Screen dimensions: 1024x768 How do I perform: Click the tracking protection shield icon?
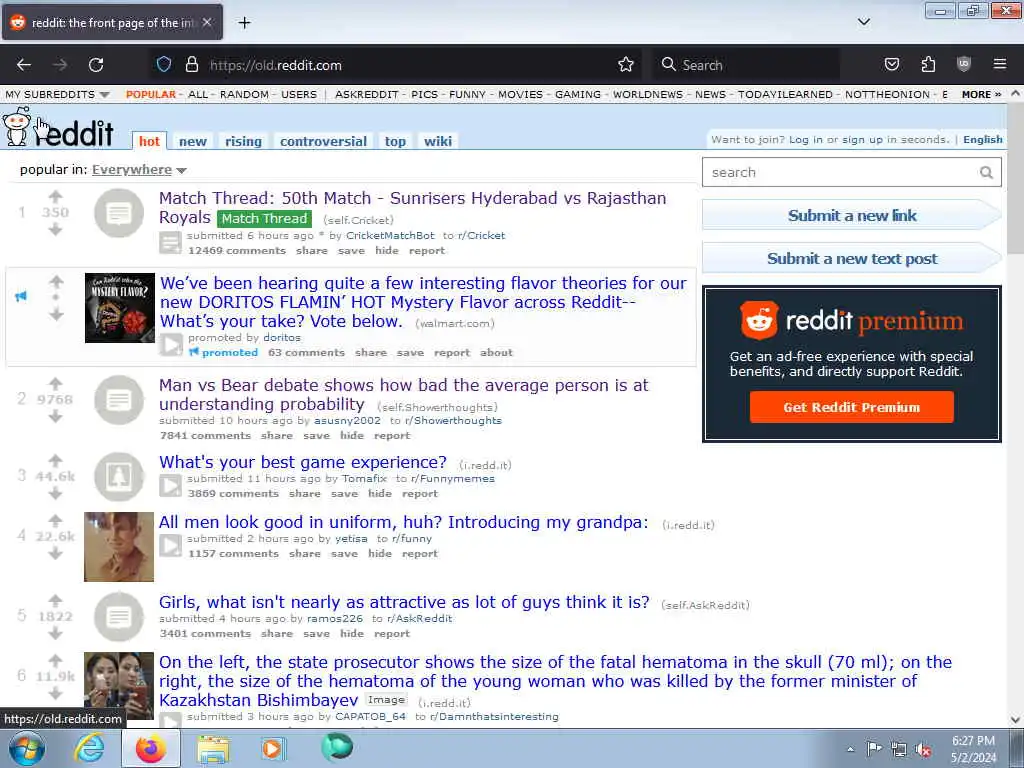(164, 65)
